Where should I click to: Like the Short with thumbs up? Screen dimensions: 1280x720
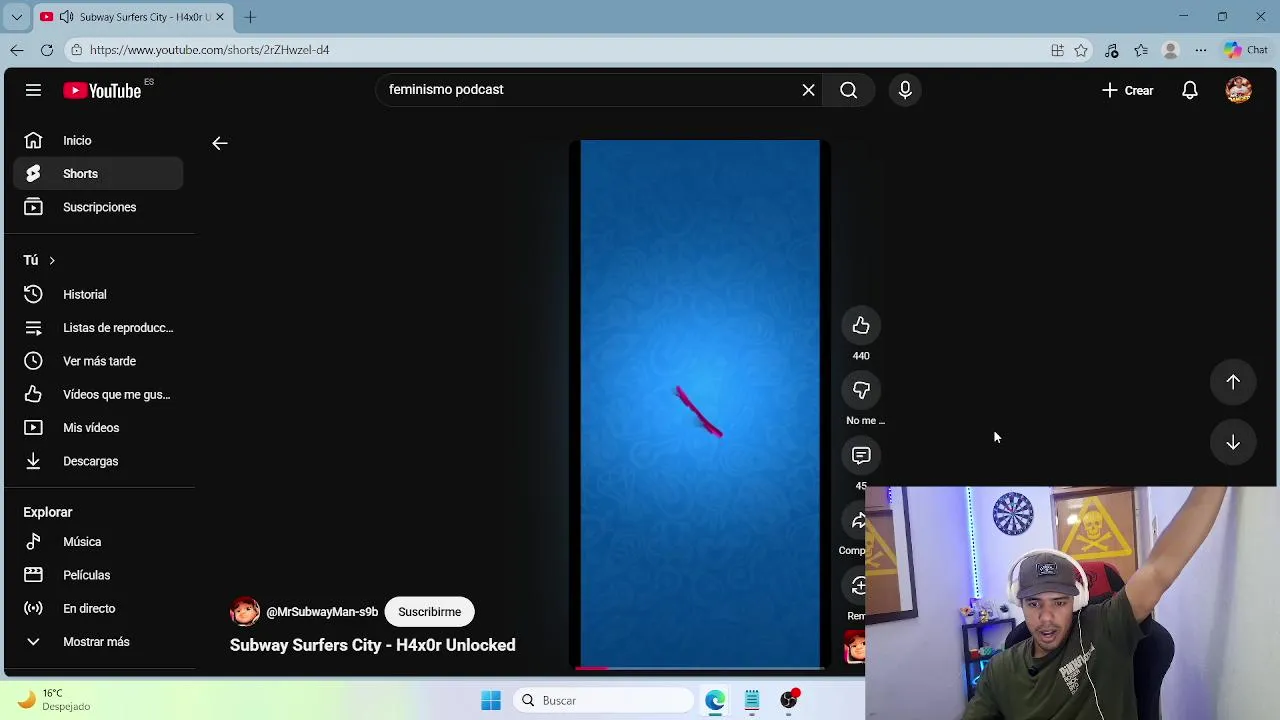861,325
